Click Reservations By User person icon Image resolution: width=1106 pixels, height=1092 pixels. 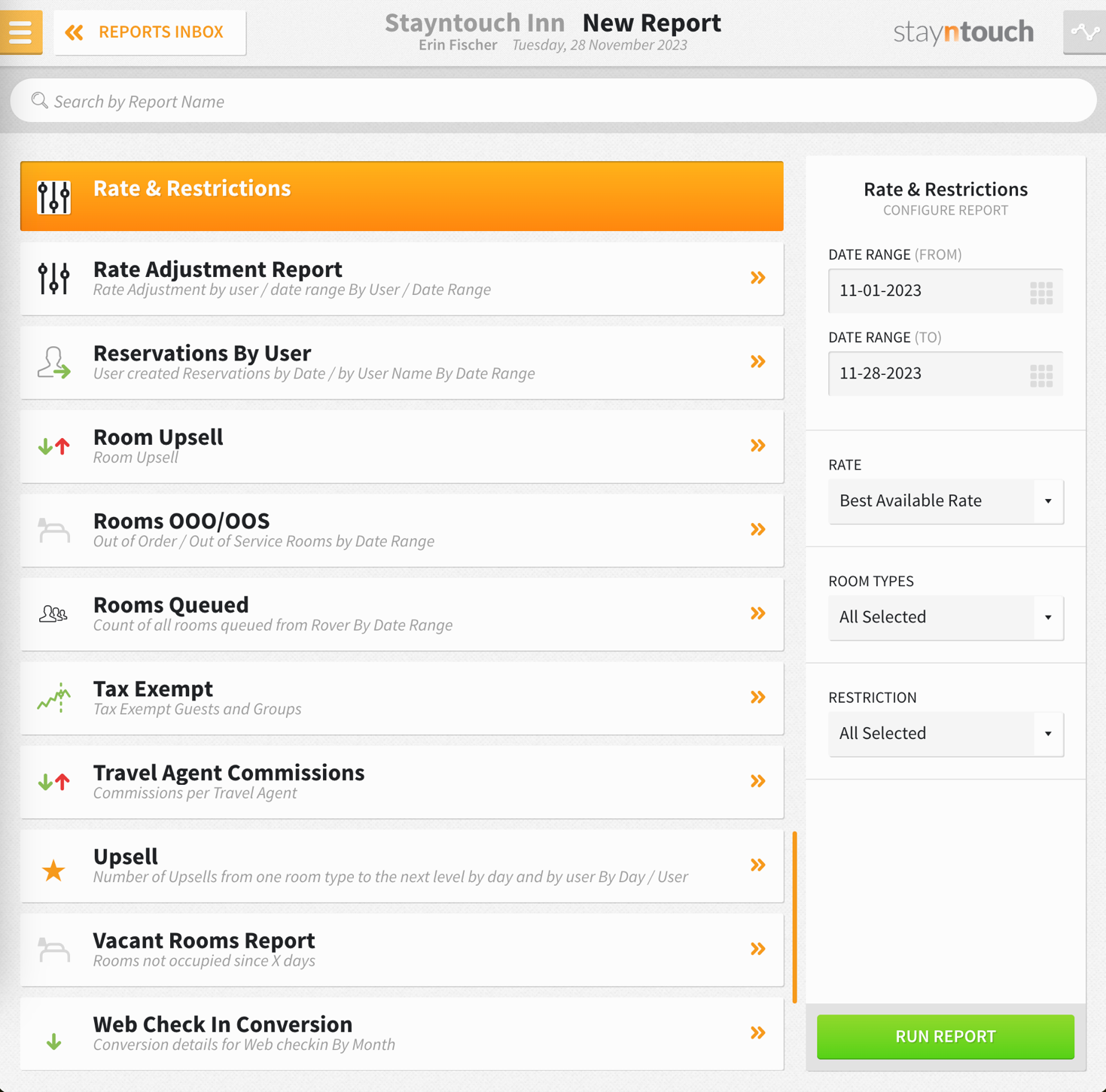(54, 362)
